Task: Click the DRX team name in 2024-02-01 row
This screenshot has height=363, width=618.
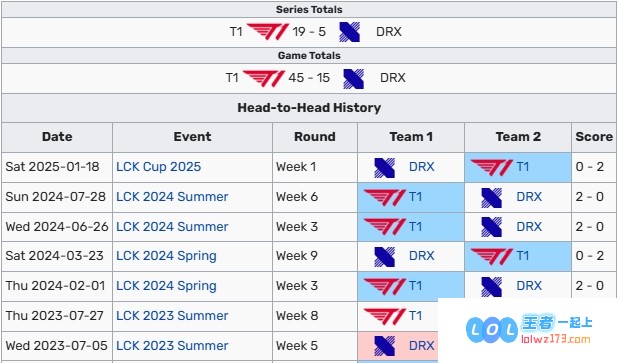Action: coord(529,286)
